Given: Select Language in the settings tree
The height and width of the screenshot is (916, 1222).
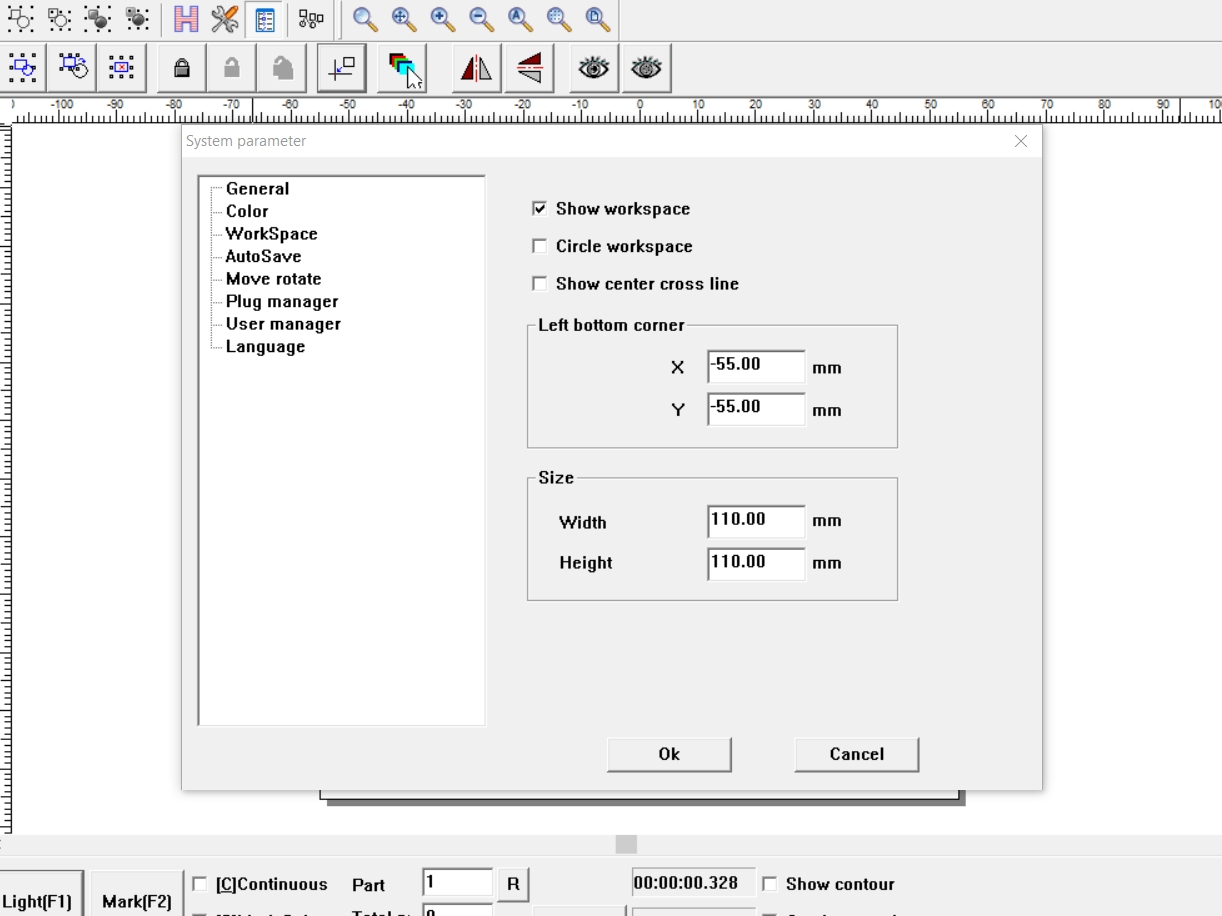Looking at the screenshot, I should coord(265,346).
